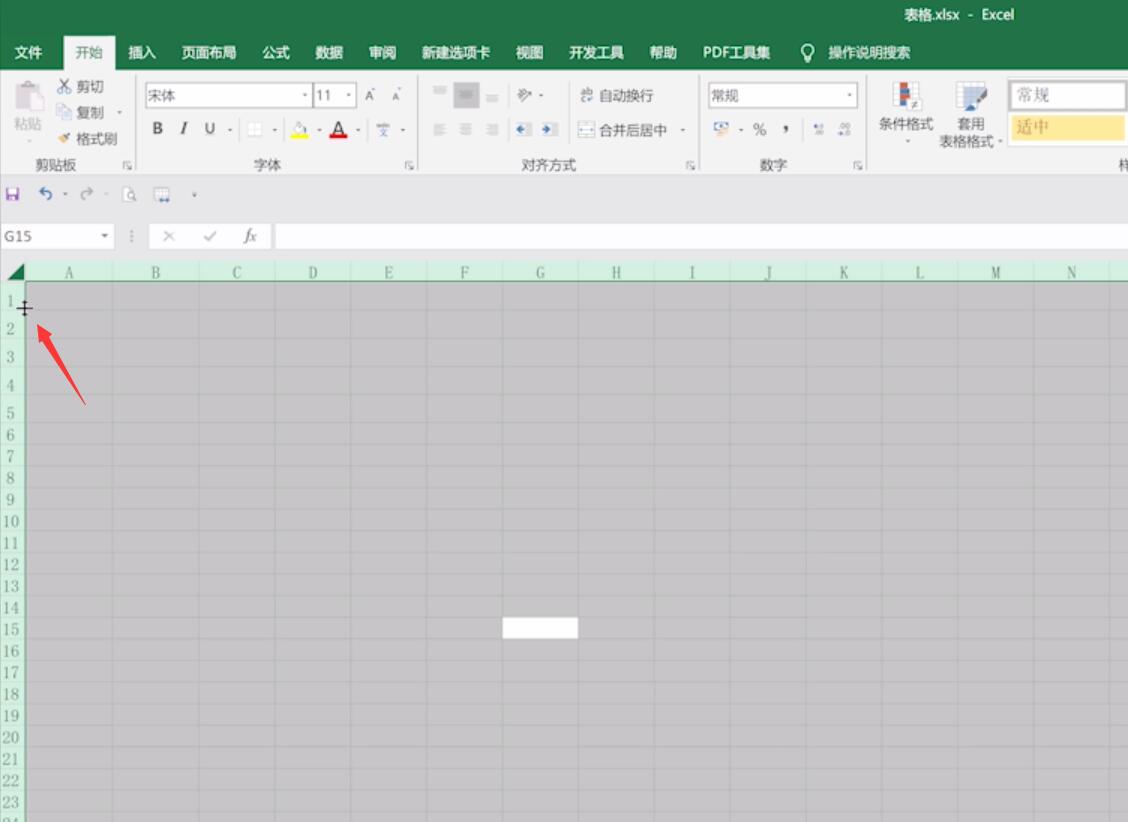Click the decrease decimal icon

pyautogui.click(x=845, y=129)
